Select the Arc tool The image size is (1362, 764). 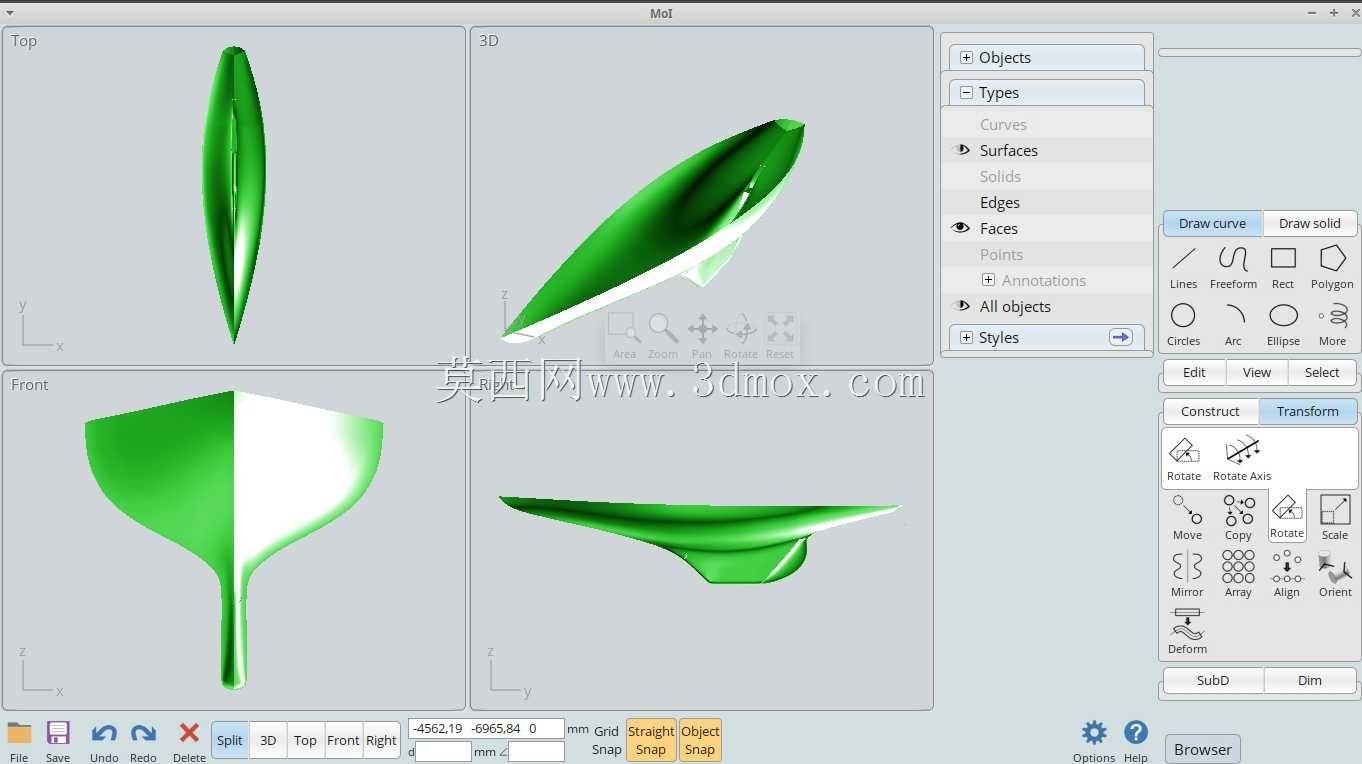[x=1233, y=325]
